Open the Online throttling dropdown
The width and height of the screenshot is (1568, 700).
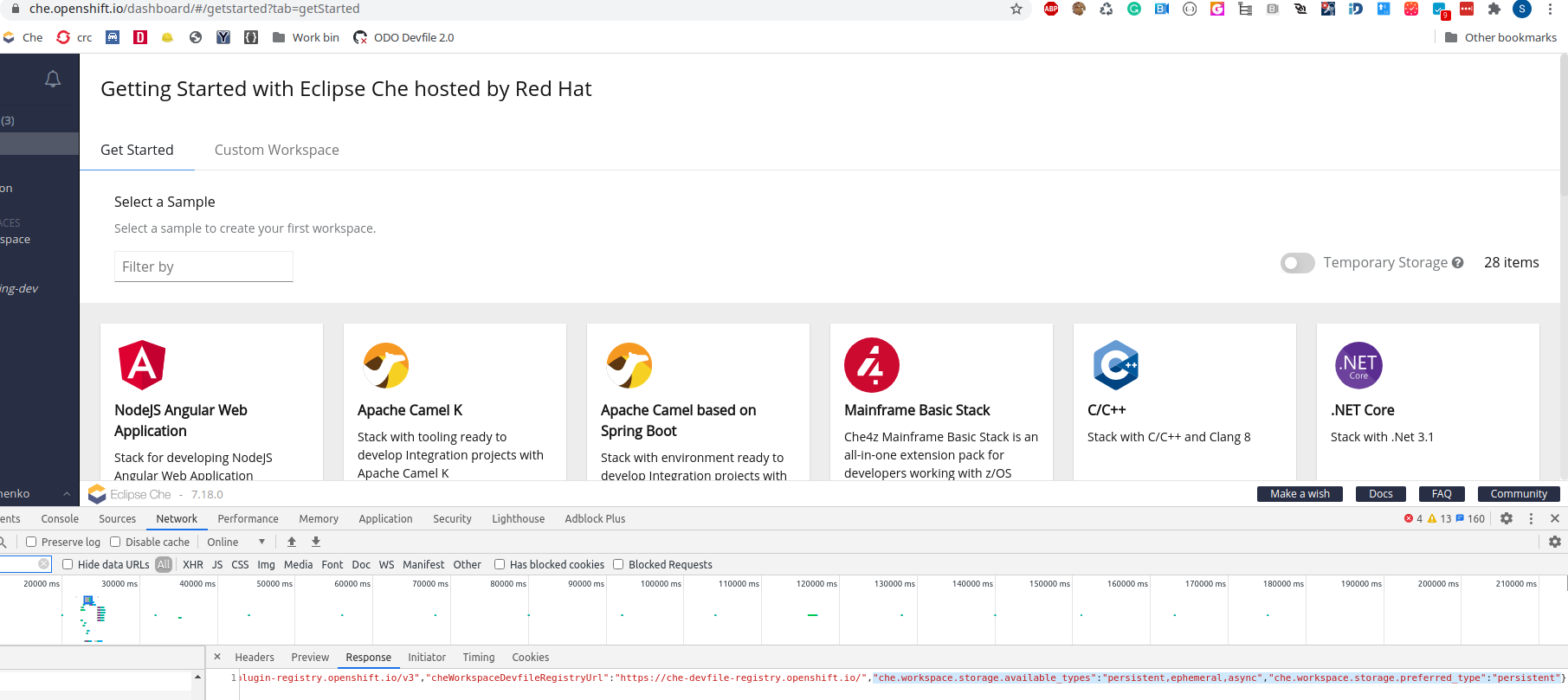(236, 543)
